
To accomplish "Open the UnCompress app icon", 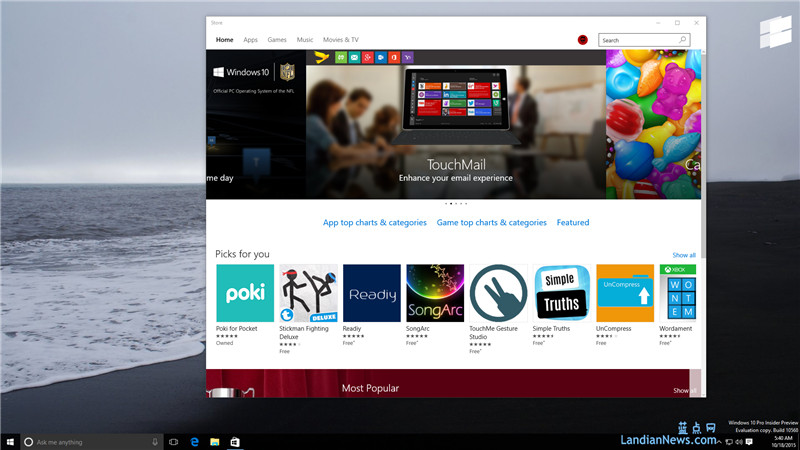I will (x=625, y=293).
